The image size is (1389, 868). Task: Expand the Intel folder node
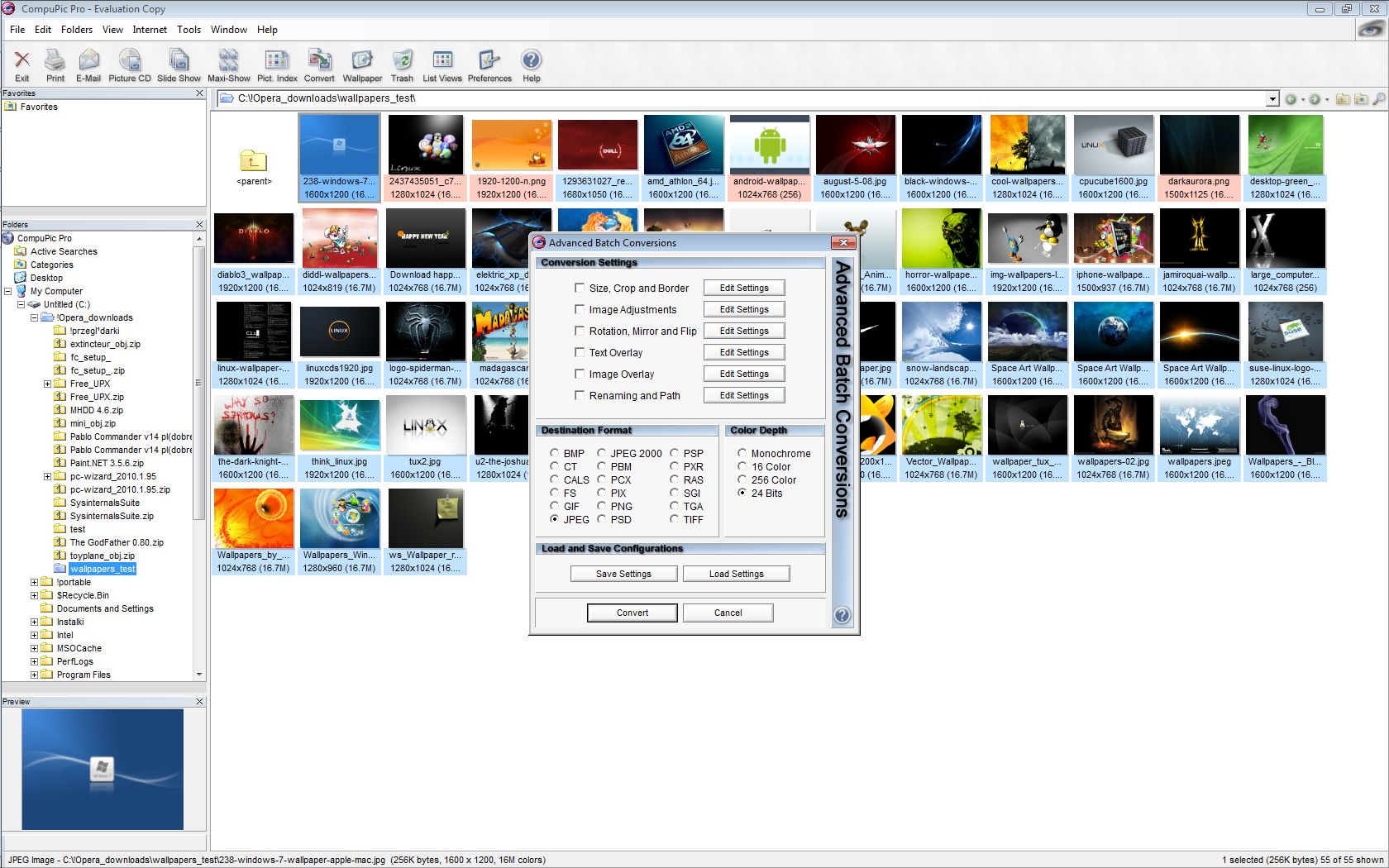coord(35,635)
